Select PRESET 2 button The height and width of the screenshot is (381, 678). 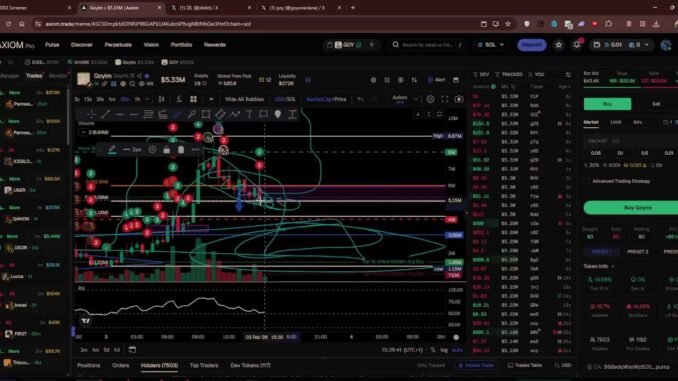coord(637,252)
